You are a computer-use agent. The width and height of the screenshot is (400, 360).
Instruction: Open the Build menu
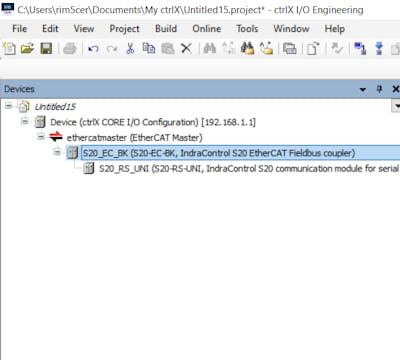166,29
